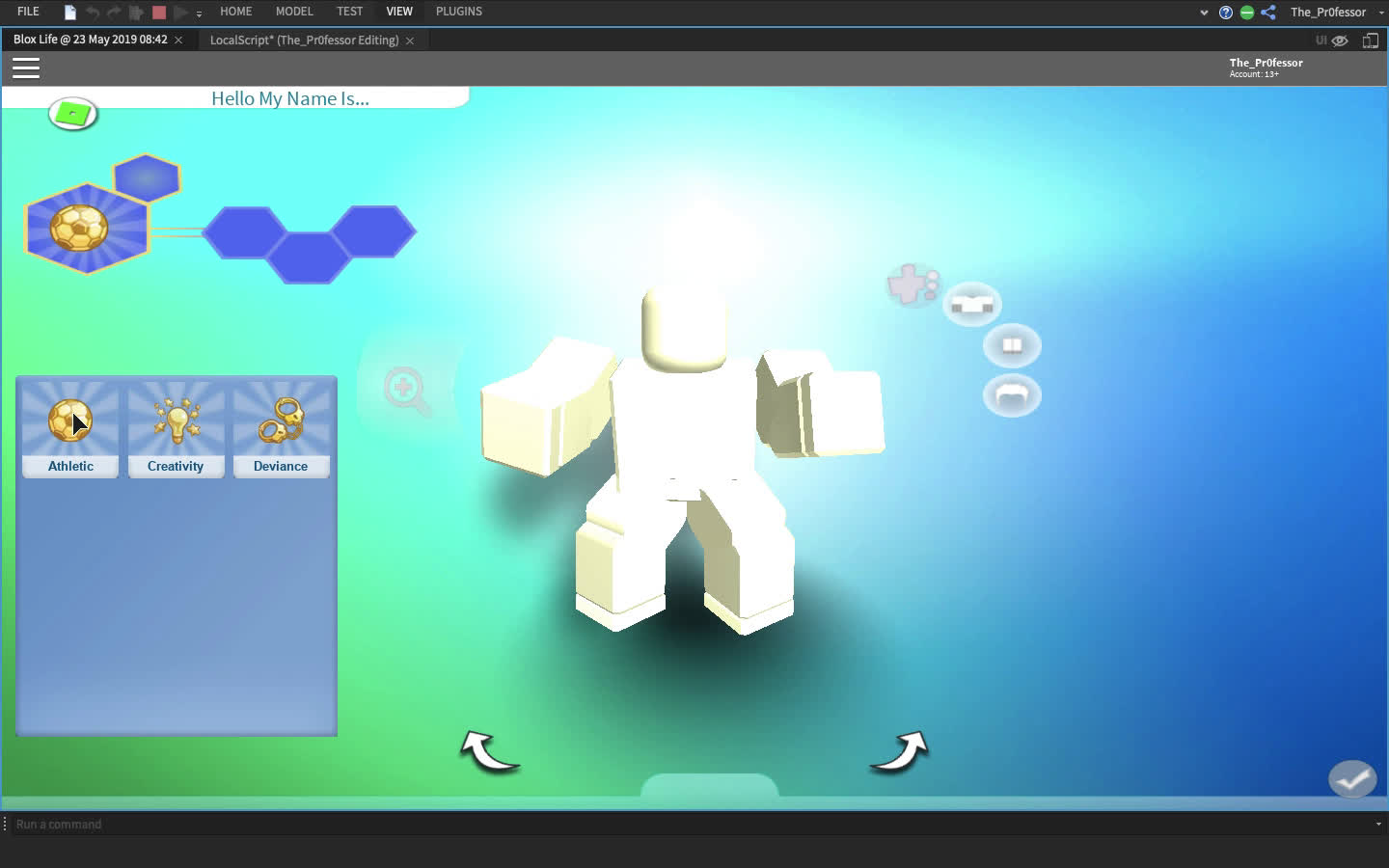
Task: Switch to the HOME ribbon tab
Action: tap(236, 12)
